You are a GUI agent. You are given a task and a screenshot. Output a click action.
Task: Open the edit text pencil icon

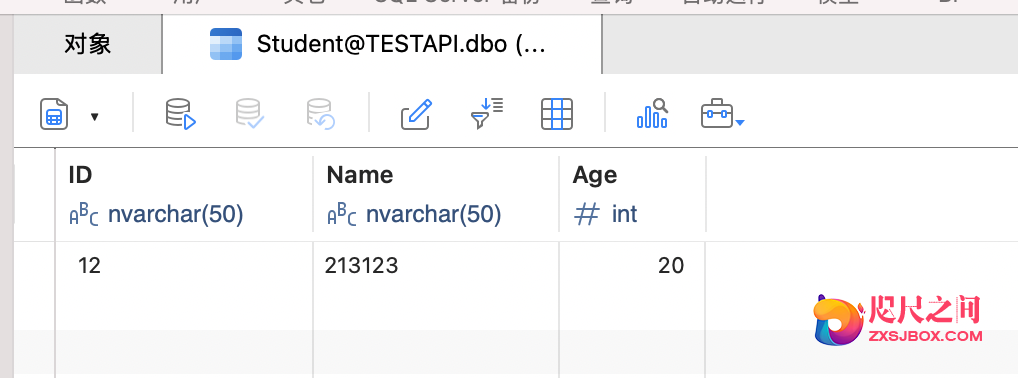[x=416, y=114]
